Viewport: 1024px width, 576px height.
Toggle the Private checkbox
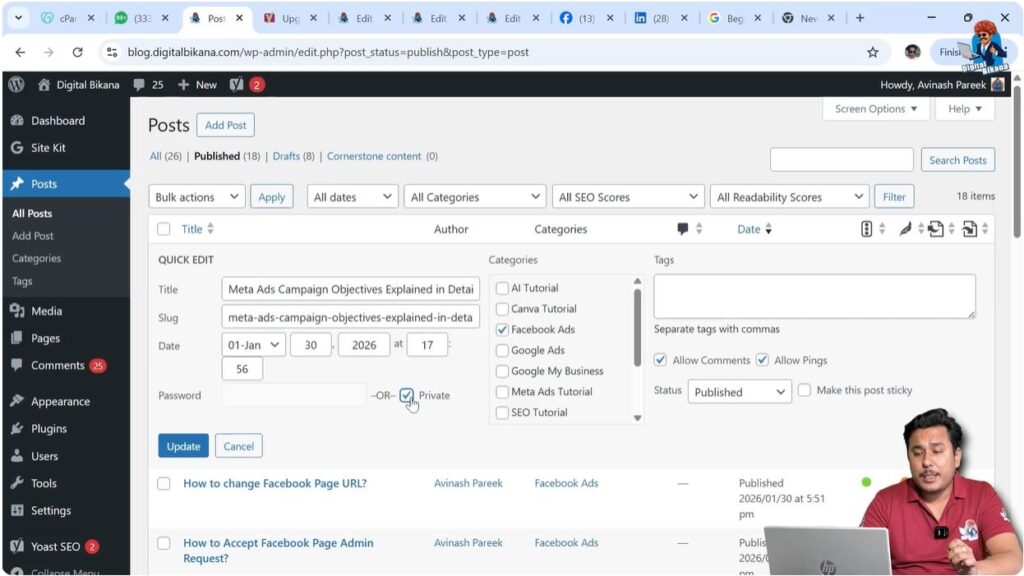coord(406,395)
